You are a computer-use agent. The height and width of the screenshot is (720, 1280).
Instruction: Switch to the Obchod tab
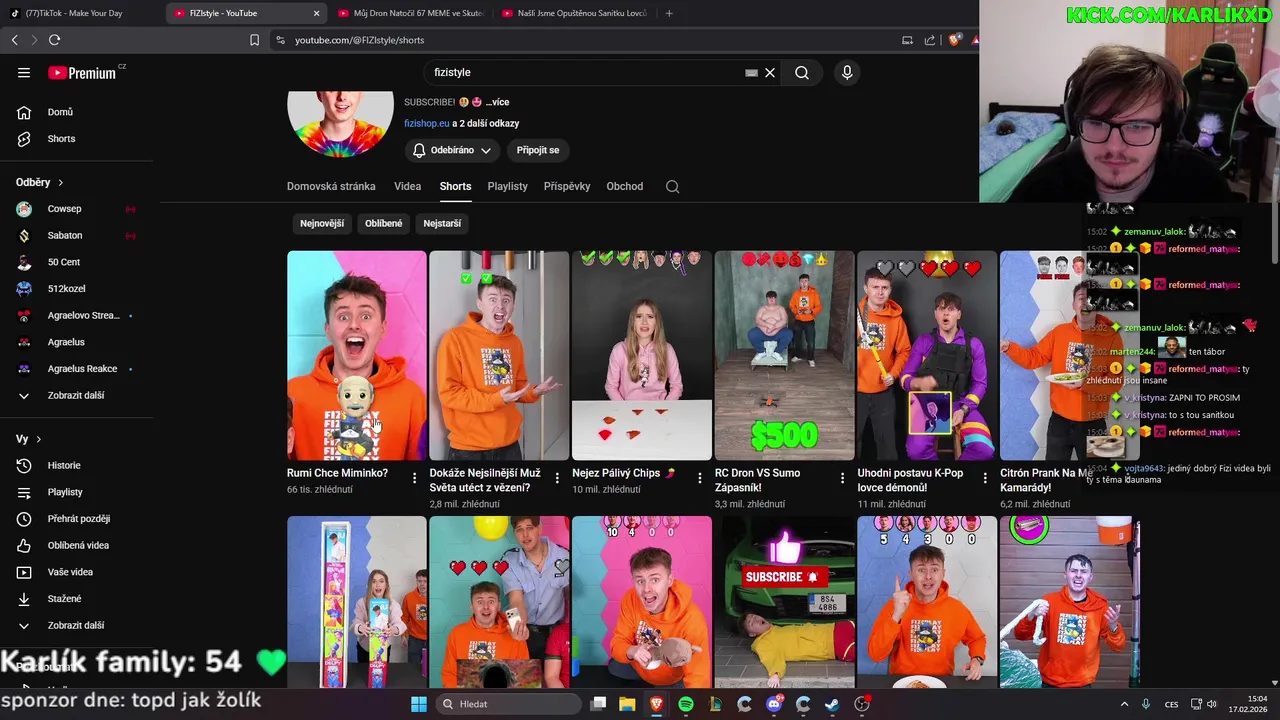coord(625,186)
